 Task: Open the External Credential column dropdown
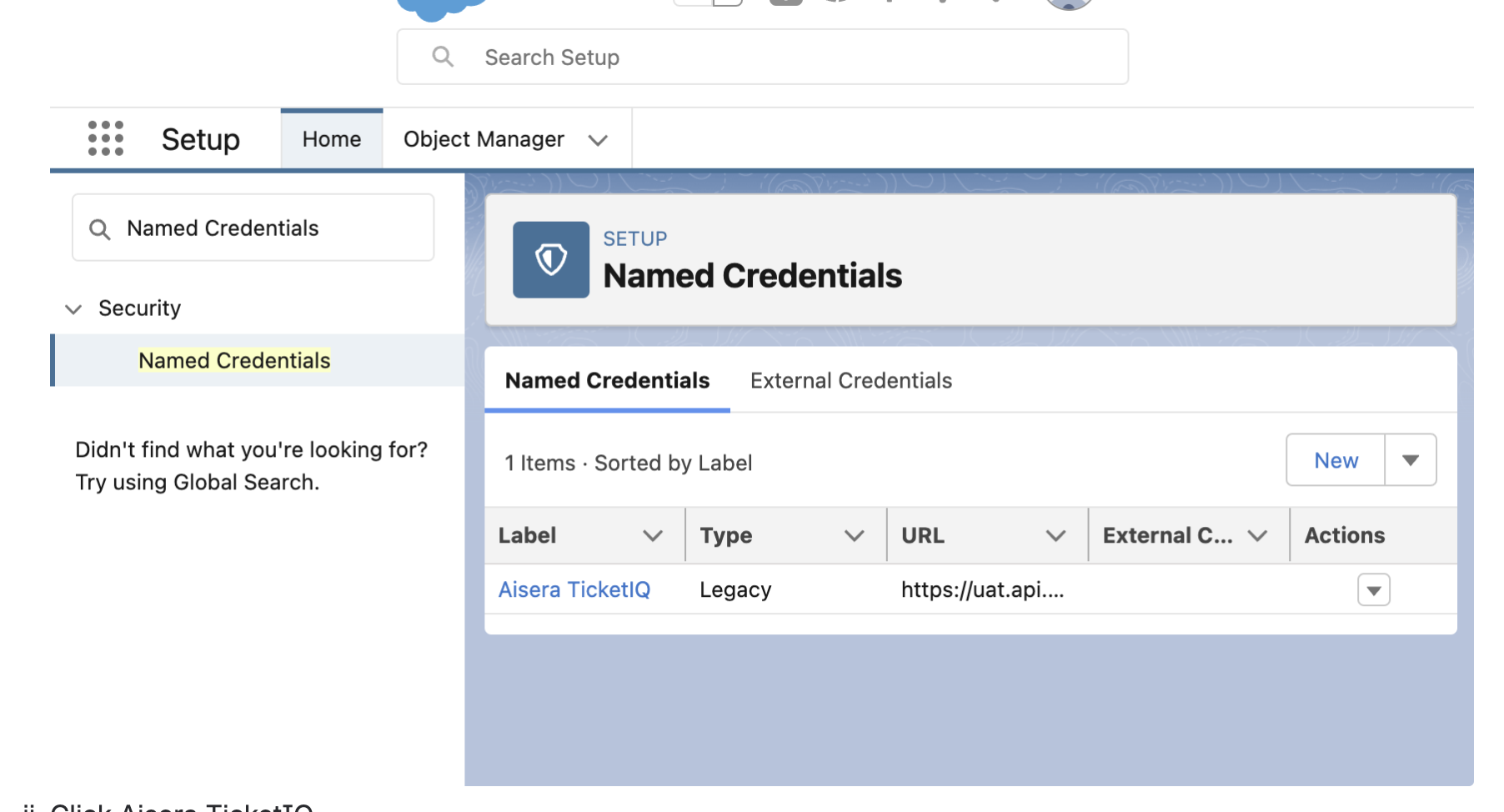click(x=1259, y=535)
